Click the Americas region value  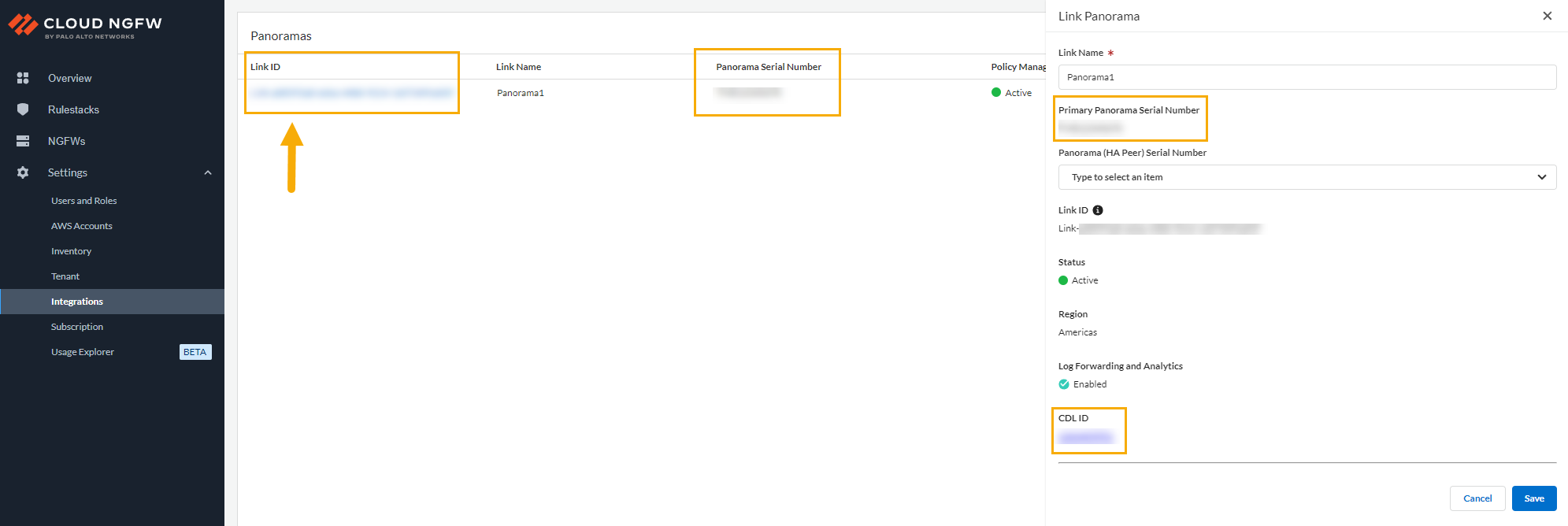1077,332
